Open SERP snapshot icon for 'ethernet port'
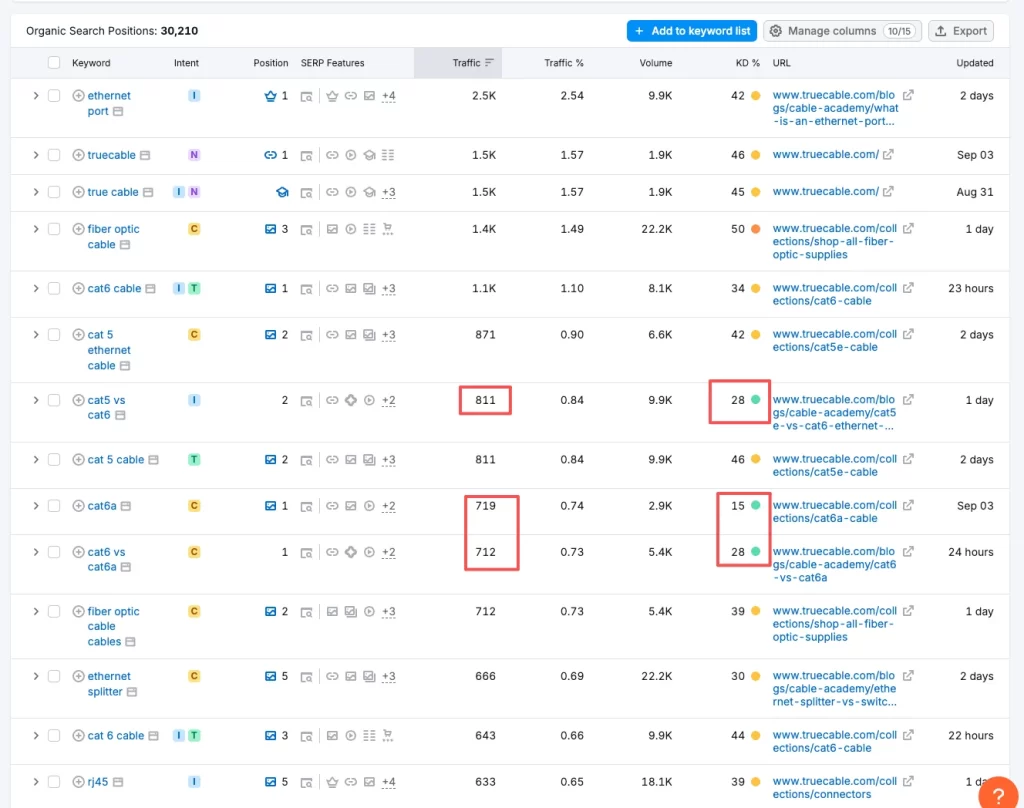 pos(306,96)
